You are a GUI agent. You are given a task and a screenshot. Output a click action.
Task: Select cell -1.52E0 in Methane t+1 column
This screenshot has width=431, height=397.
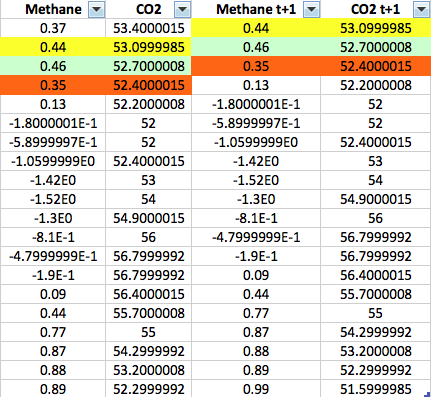point(256,180)
